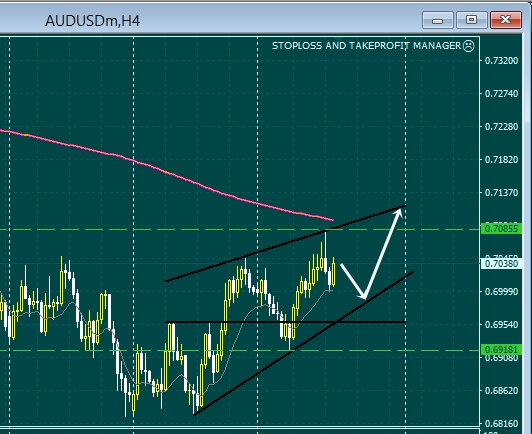Click the 0.72740 price scale value
This screenshot has width=532, height=434.
tap(501, 94)
